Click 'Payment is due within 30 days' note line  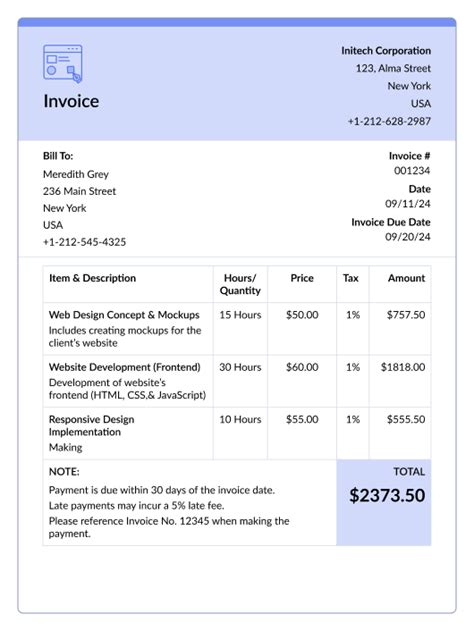pyautogui.click(x=162, y=490)
